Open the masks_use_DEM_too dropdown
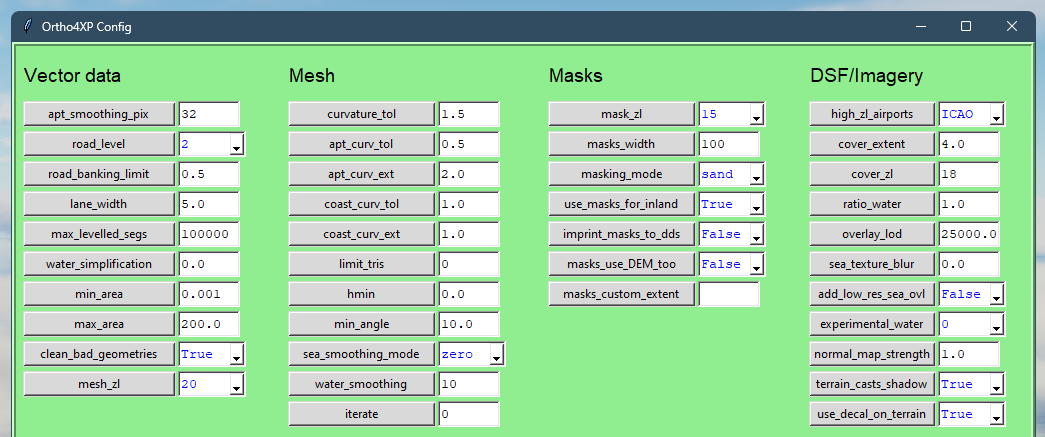1045x437 pixels. point(756,264)
